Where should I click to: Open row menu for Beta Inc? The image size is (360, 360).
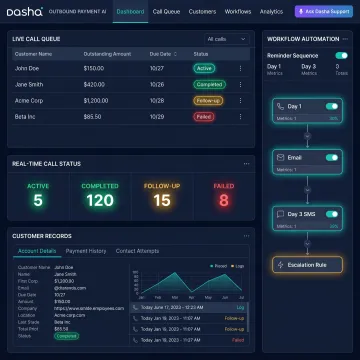(240, 117)
